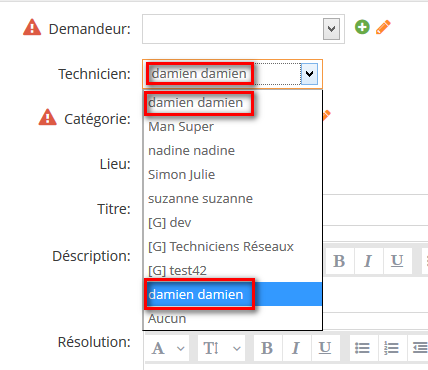Toggle Underline in the Résolution editor

tap(325, 348)
